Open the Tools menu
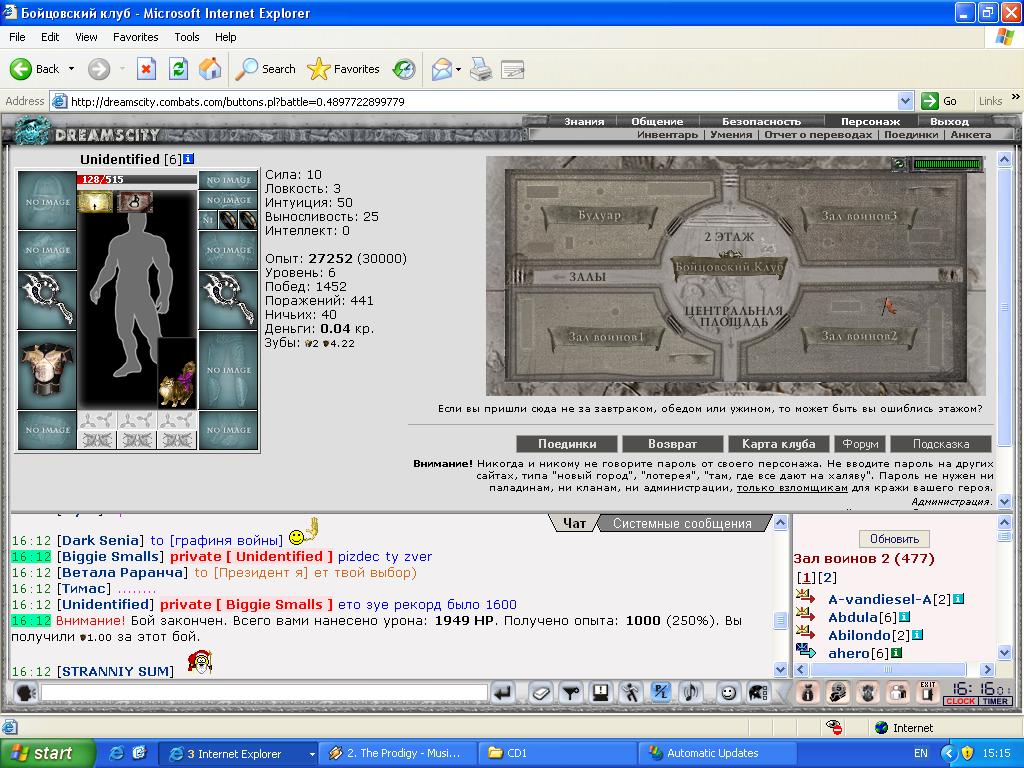This screenshot has height=768, width=1024. click(186, 37)
